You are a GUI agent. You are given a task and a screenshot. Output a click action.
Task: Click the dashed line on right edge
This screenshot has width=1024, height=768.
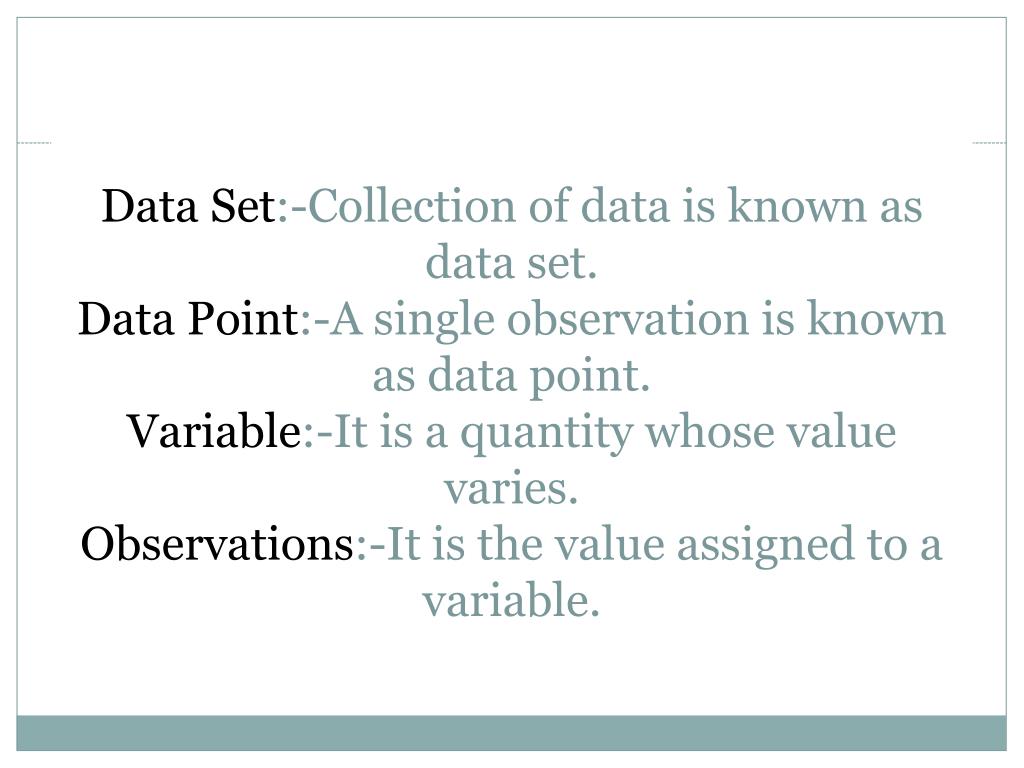coord(989,142)
